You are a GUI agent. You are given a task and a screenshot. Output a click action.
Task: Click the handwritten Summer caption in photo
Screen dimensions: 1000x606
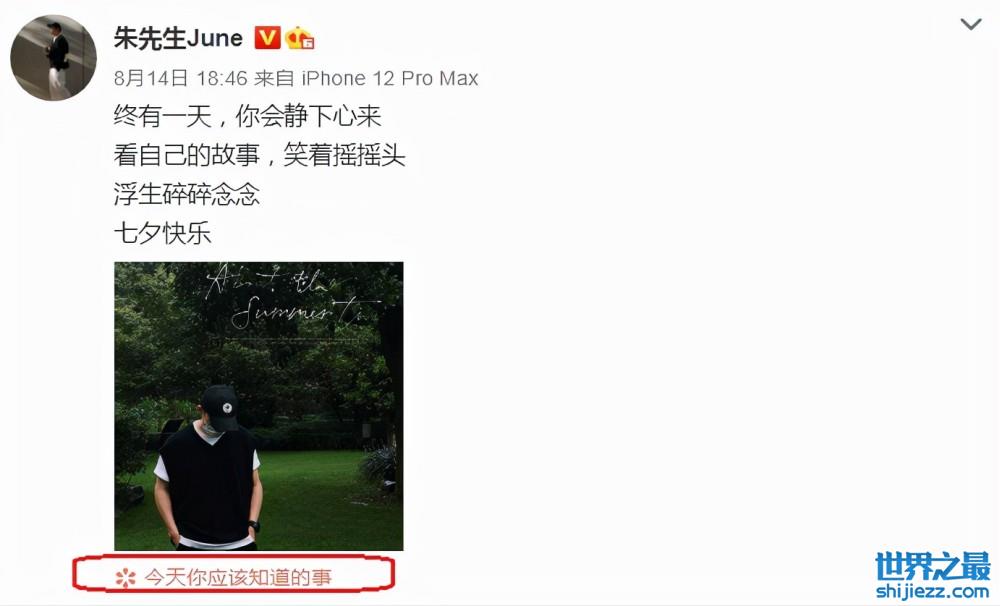pos(293,297)
